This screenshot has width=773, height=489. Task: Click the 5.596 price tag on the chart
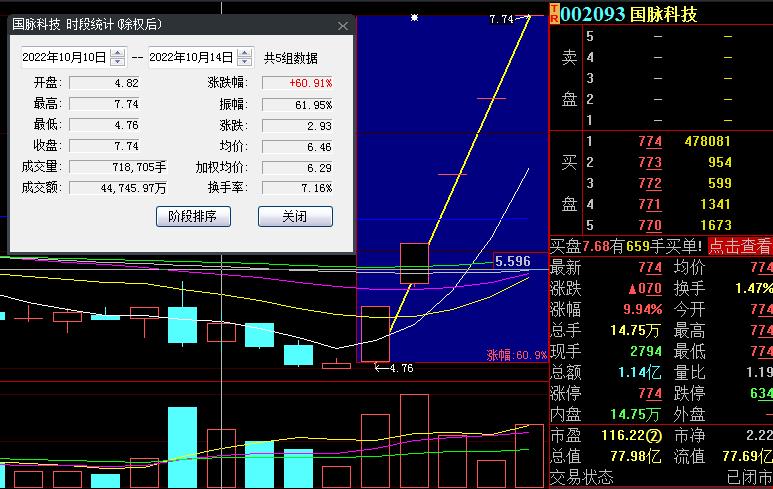[512, 261]
